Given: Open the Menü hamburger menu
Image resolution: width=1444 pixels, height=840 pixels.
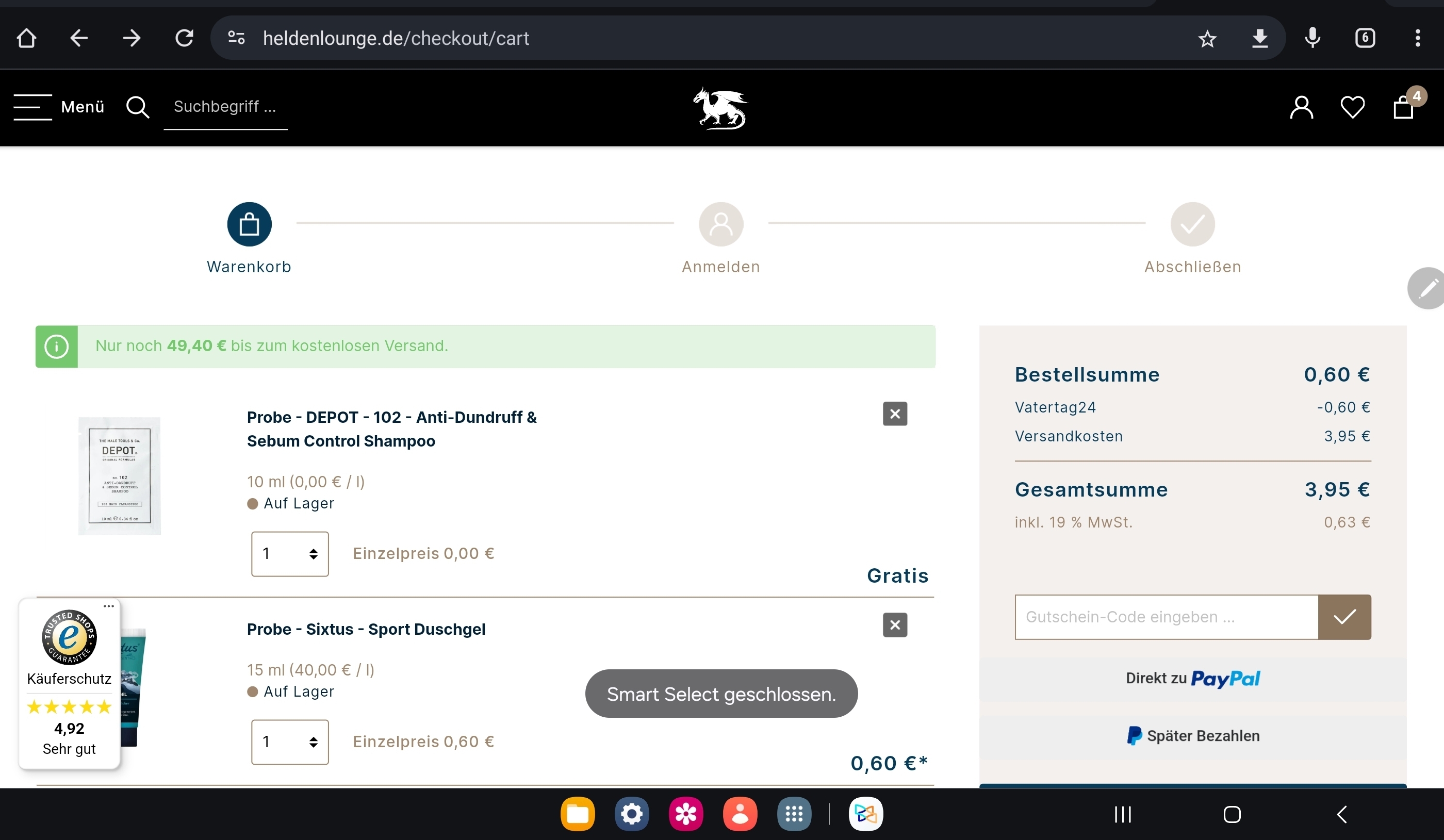Looking at the screenshot, I should point(58,107).
